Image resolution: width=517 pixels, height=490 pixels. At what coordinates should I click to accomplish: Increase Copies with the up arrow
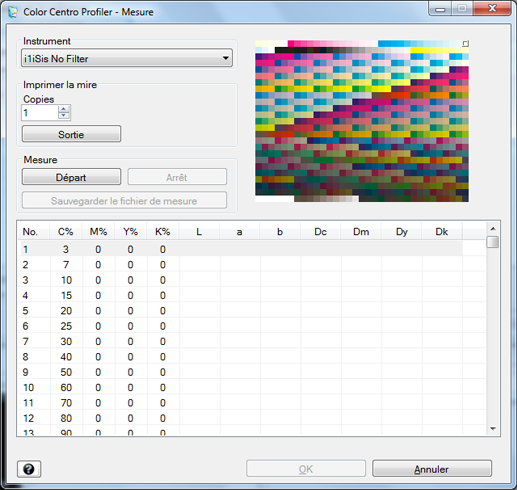(x=64, y=109)
